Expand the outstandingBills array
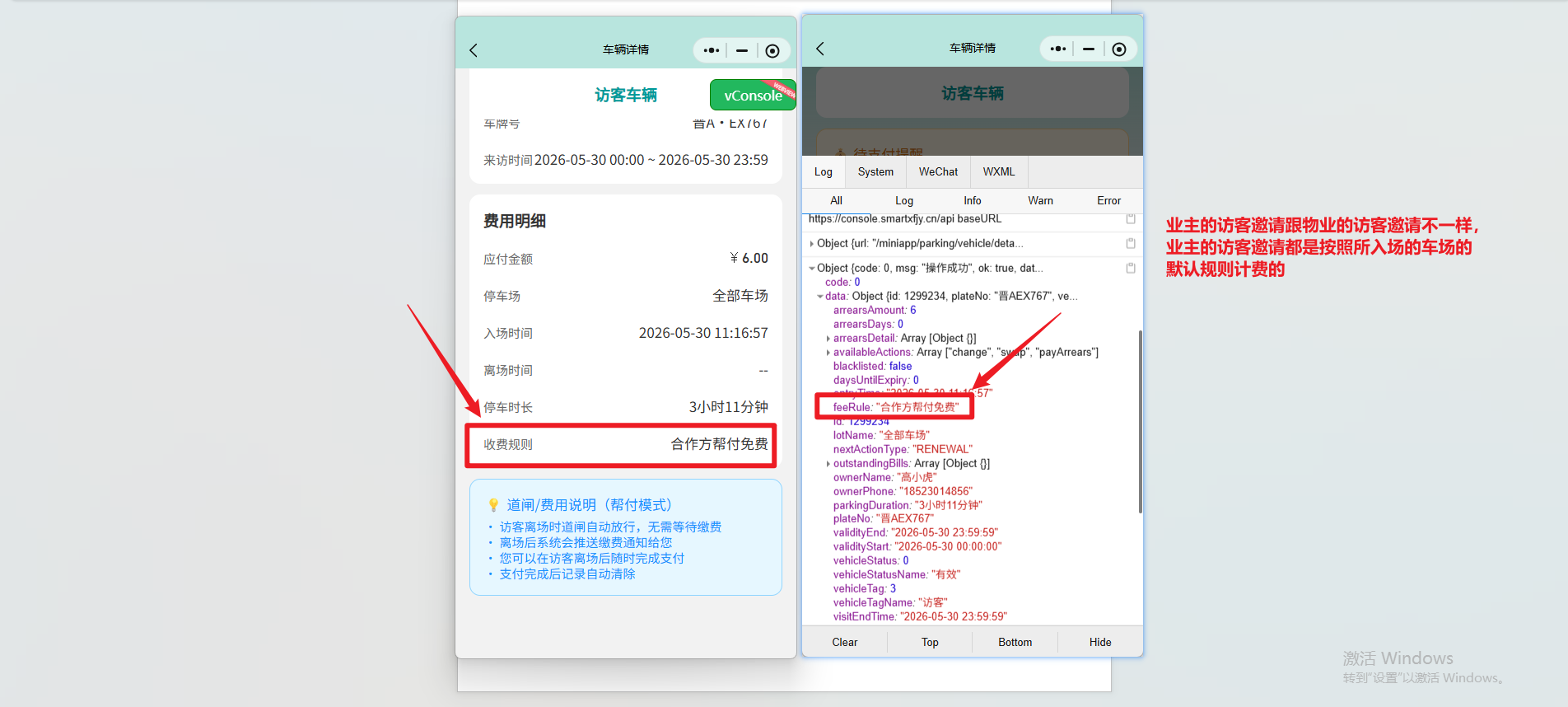1568x707 pixels. coord(828,464)
